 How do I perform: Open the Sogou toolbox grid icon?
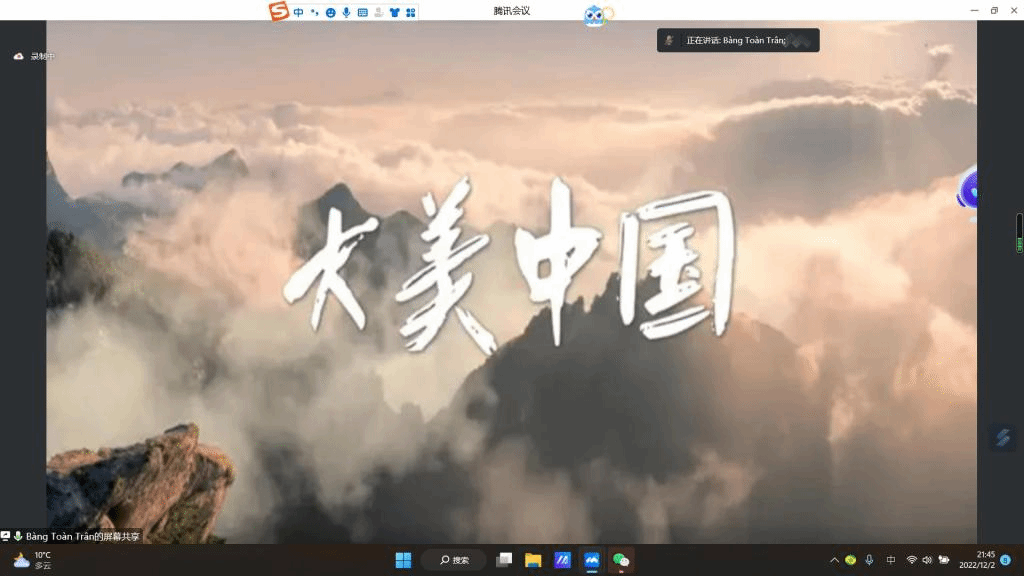(410, 12)
